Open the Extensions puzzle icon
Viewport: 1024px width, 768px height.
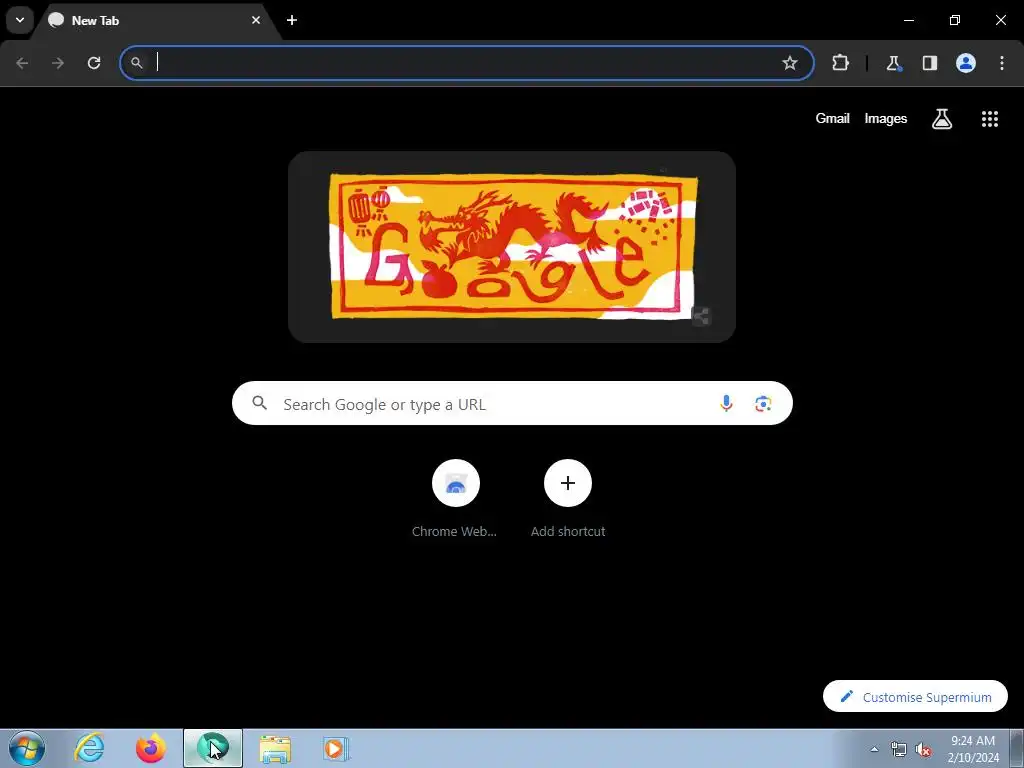click(x=840, y=63)
